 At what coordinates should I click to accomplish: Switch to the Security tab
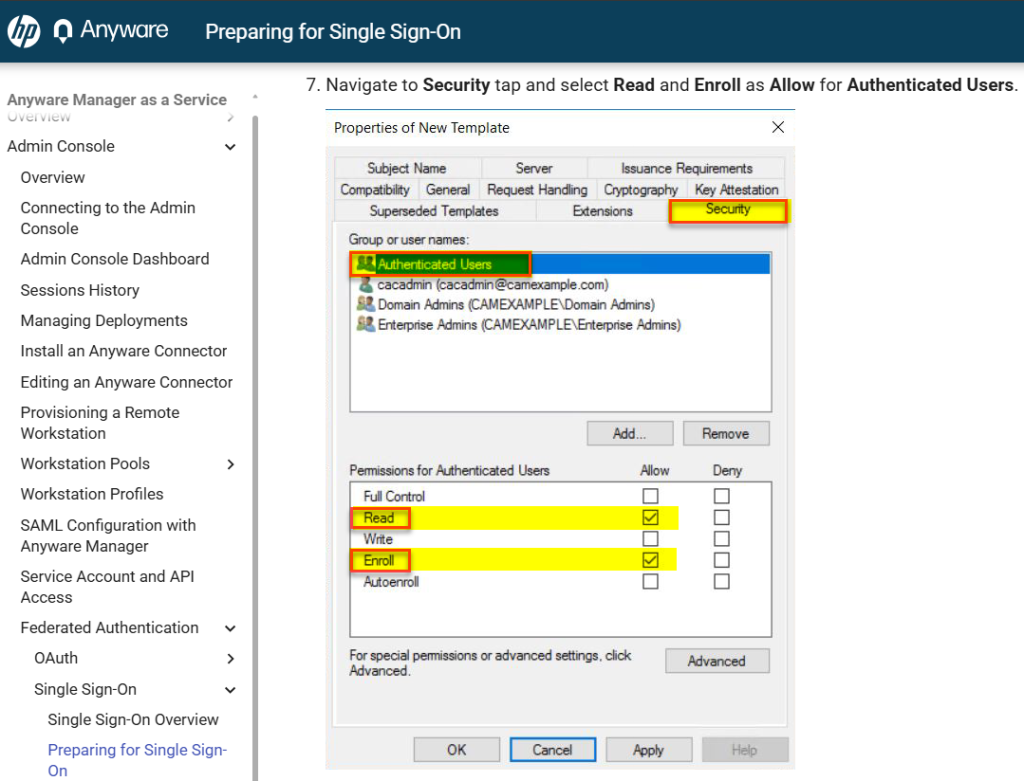pos(728,210)
